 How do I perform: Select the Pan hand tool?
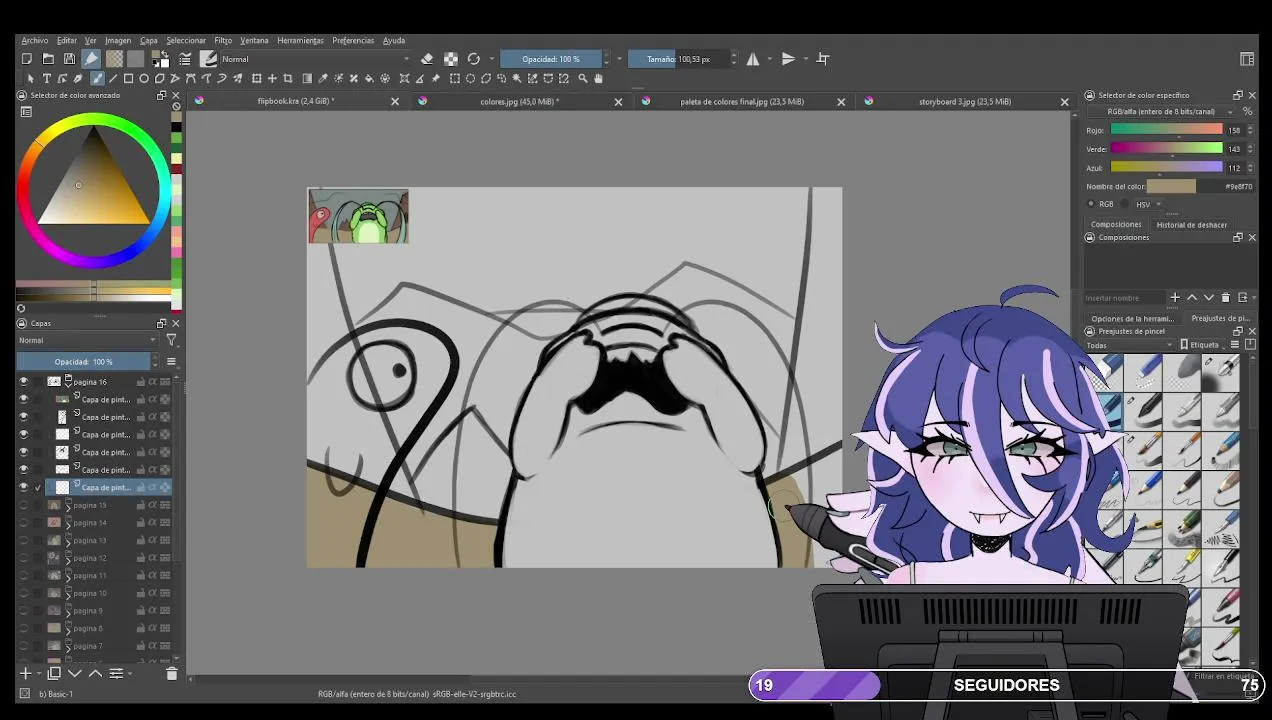click(x=599, y=78)
